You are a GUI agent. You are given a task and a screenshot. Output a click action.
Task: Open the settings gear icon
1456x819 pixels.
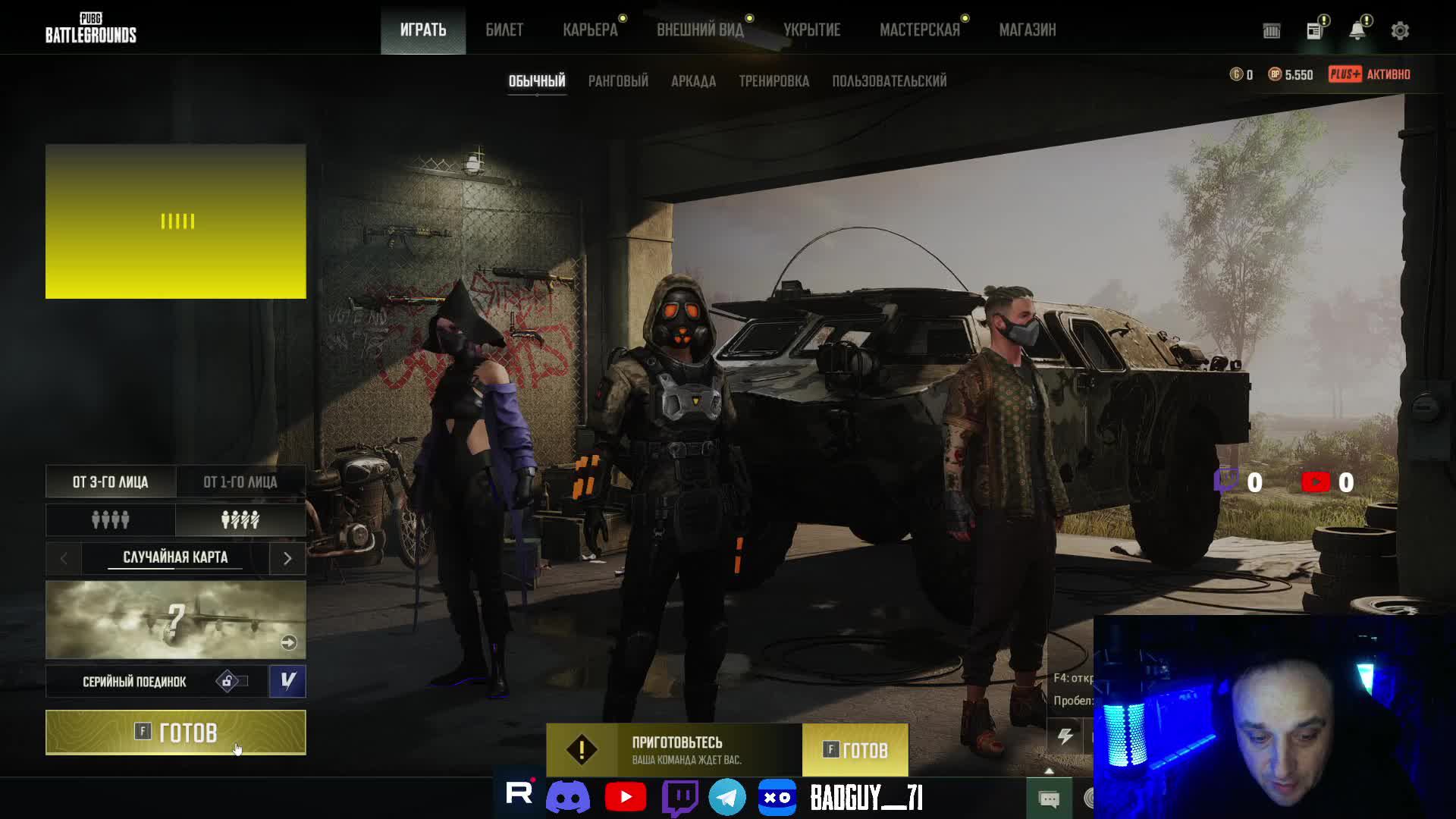[1400, 31]
